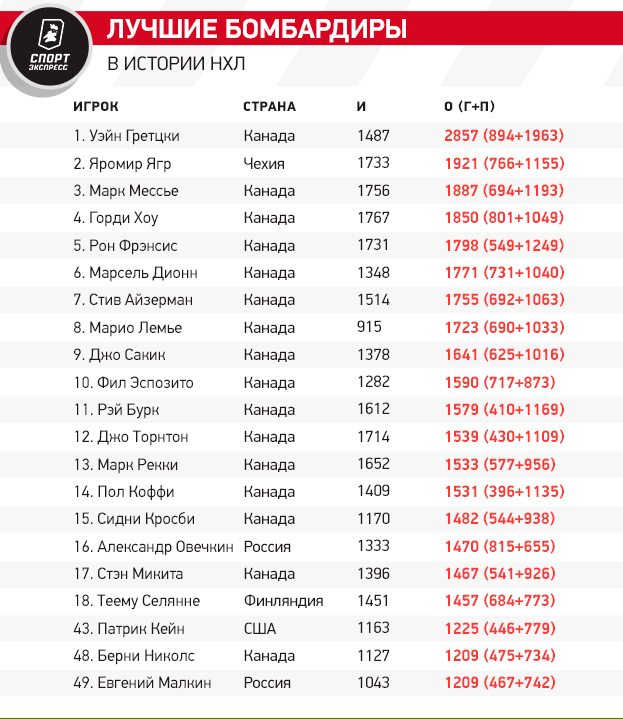The height and width of the screenshot is (719, 623).
Task: Click Чехия country cell
Action: [264, 163]
